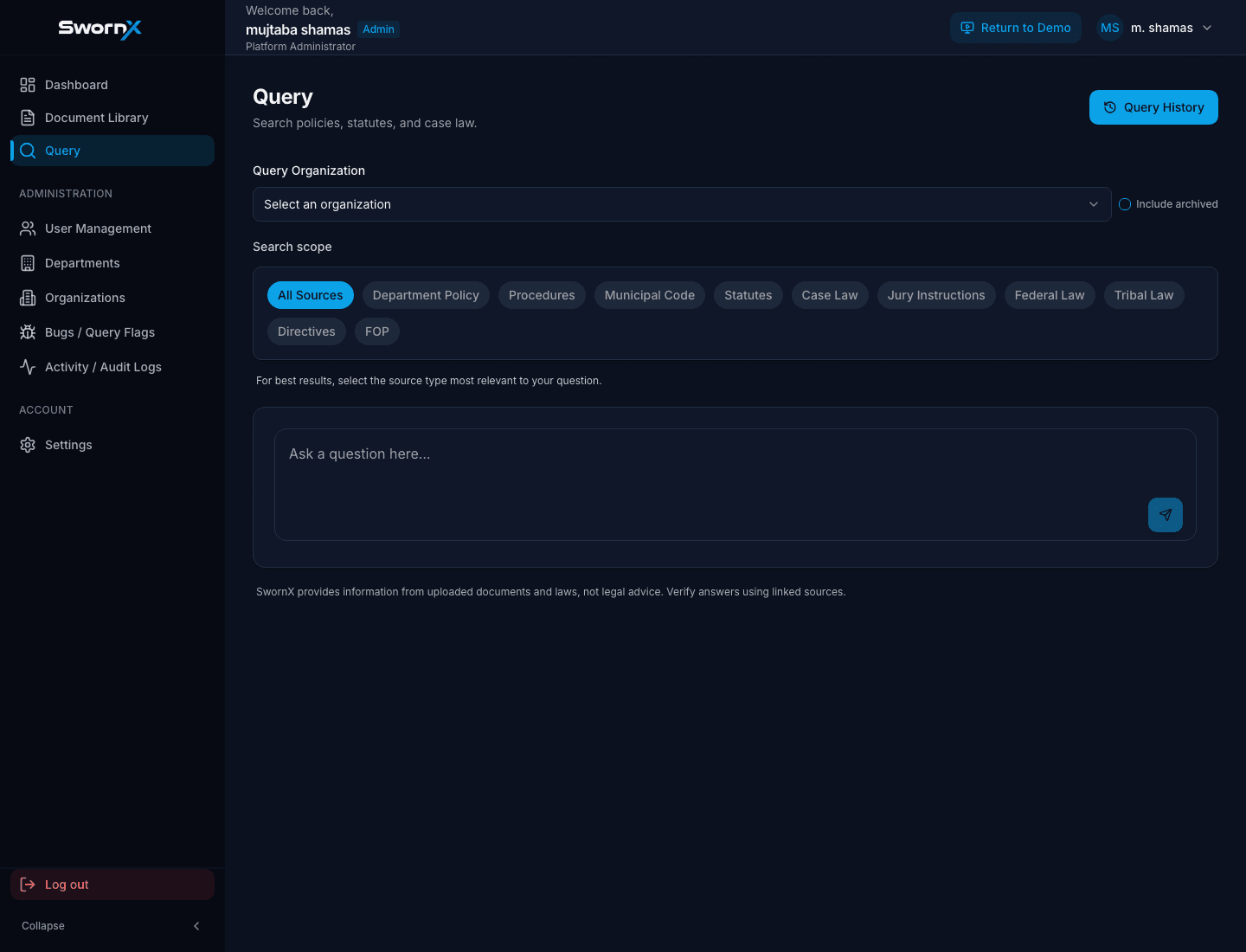Navigate to Departments
The image size is (1246, 952).
point(112,263)
